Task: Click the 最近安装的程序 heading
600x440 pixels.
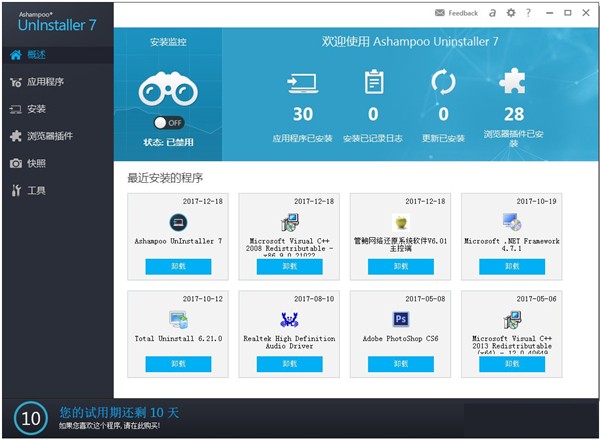Action: coord(165,178)
